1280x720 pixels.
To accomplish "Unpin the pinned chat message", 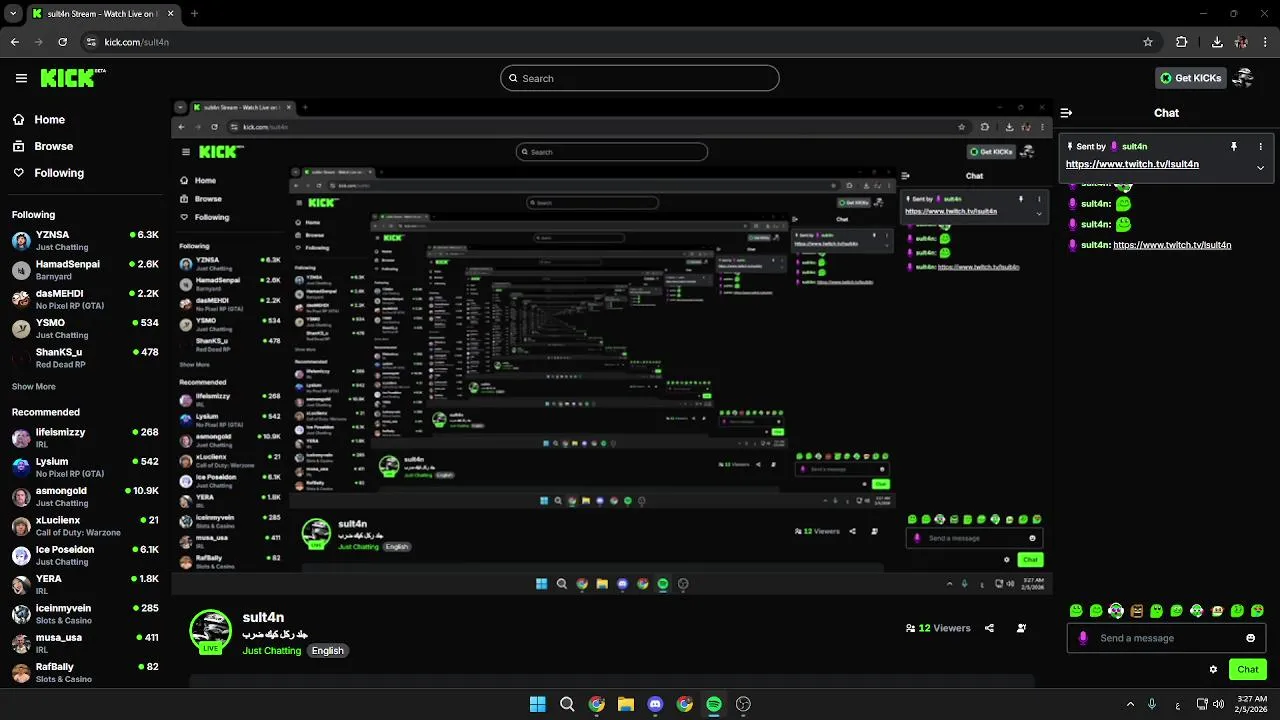I will click(1234, 147).
